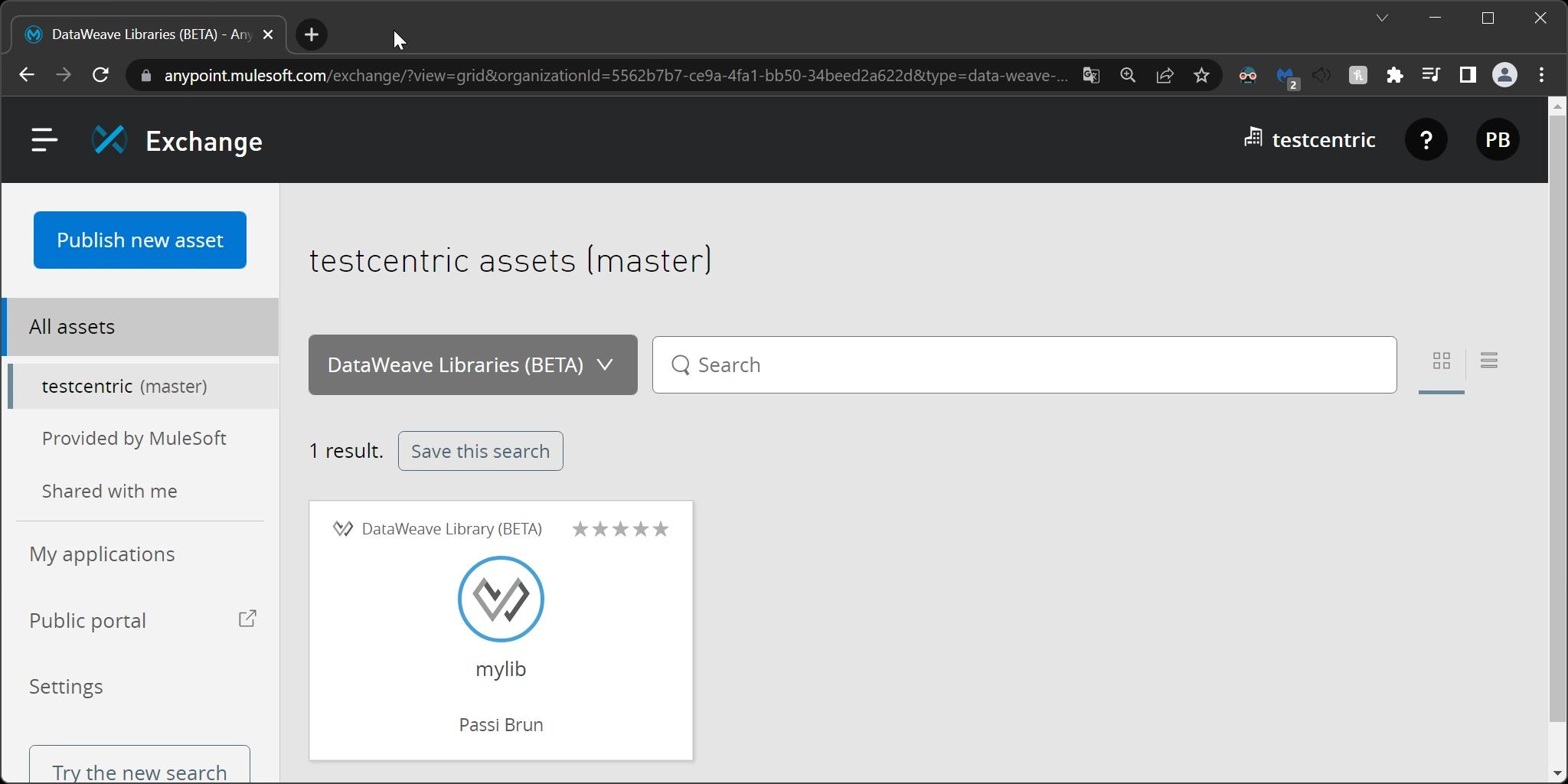Image resolution: width=1568 pixels, height=784 pixels.
Task: Open the browser tab search chevron
Action: tap(1382, 18)
